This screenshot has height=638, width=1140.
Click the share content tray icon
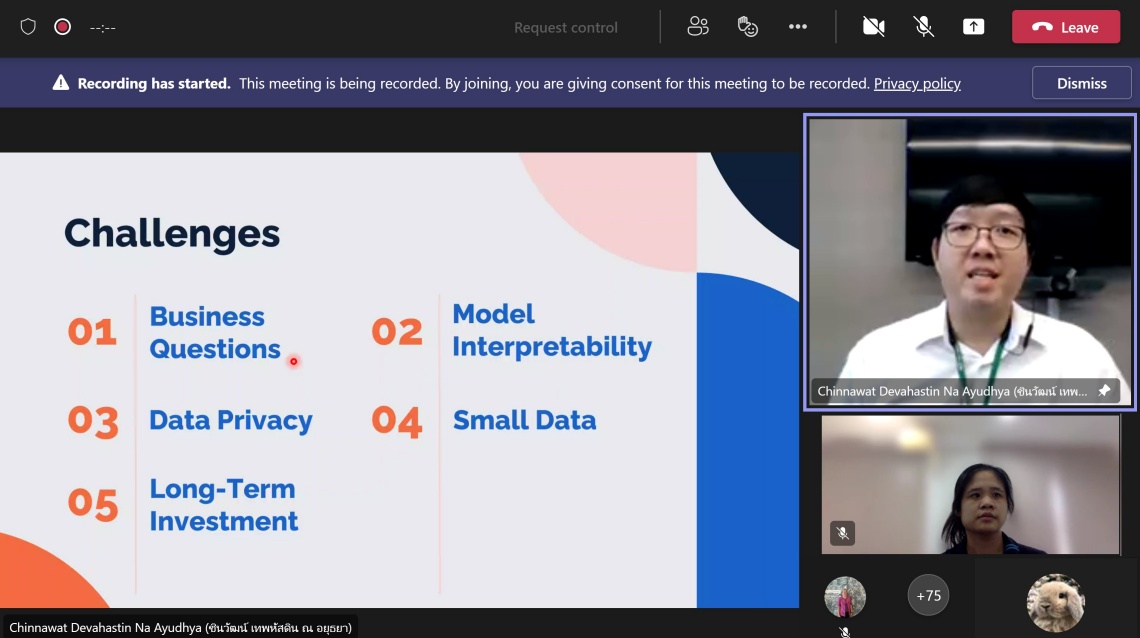973,27
